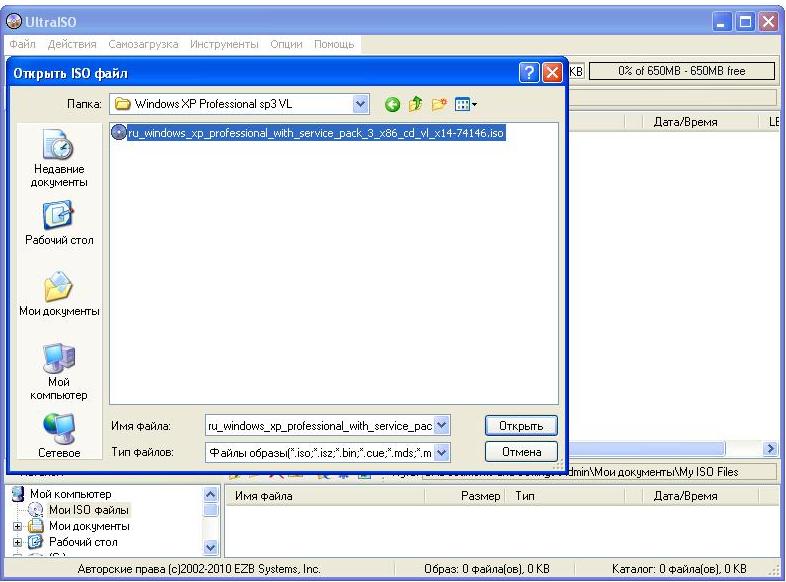Image resolution: width=786 pixels, height=582 pixels.
Task: Click the Отмена button
Action: coord(521,452)
